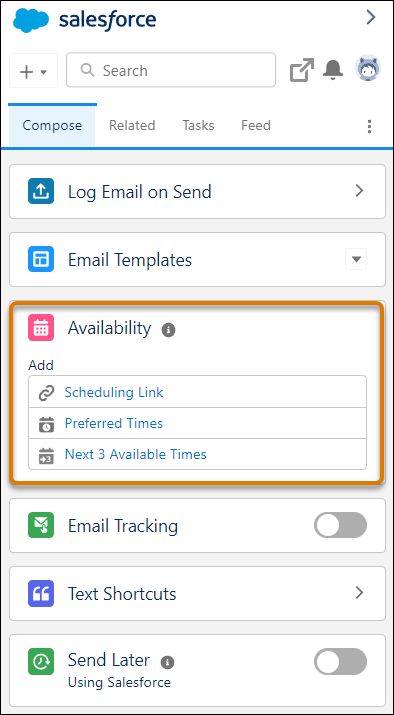The width and height of the screenshot is (394, 715).
Task: Click the Send Later info icon
Action: [167, 662]
